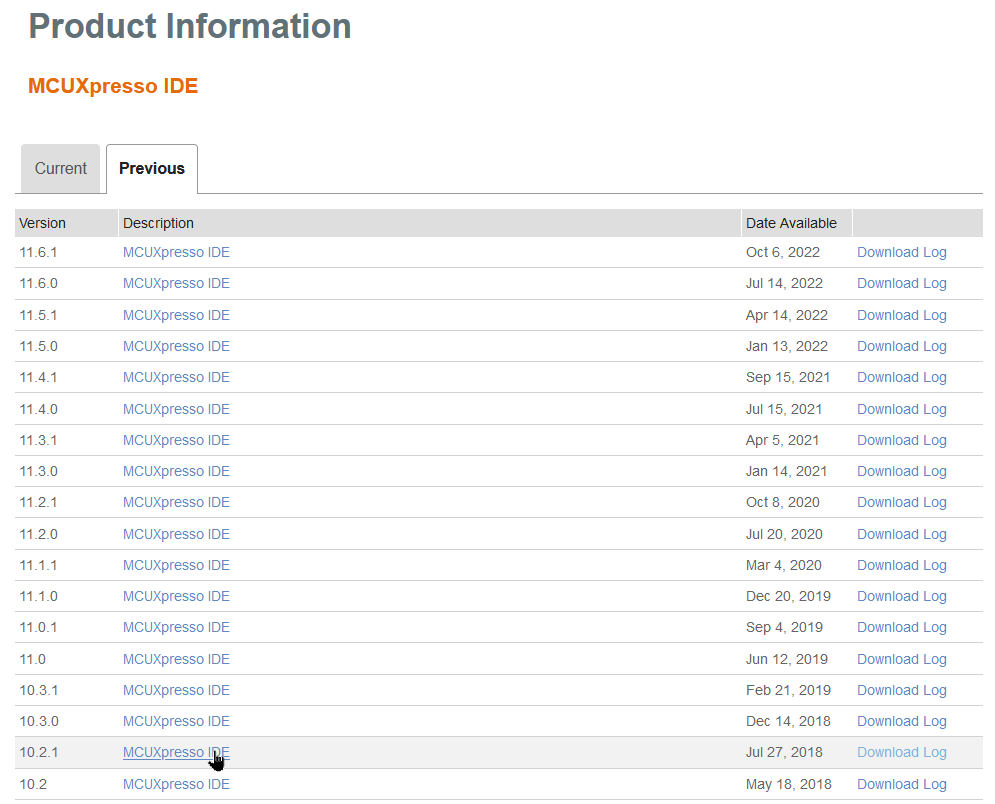Click the Version column header

42,223
